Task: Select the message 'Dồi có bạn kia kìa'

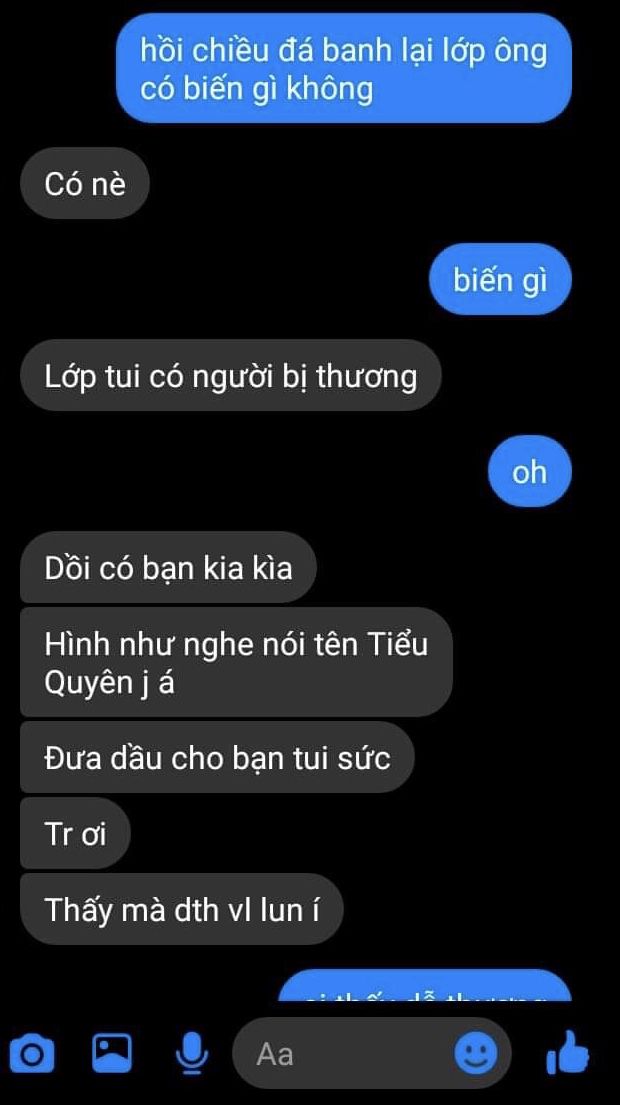Action: 168,567
